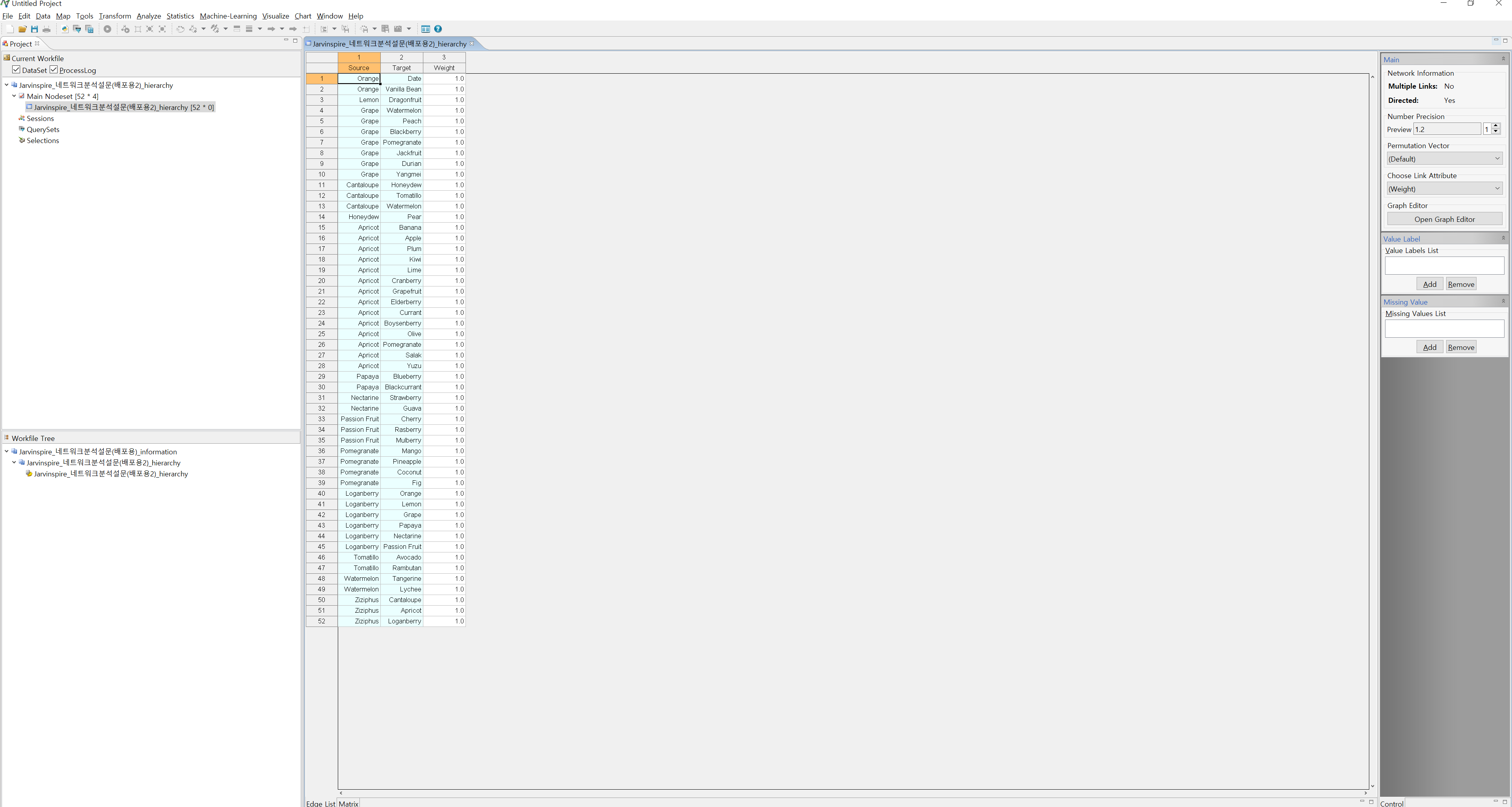The width and height of the screenshot is (1512, 807).
Task: Uncheck the Main Nodeset checkbox
Action: [x=22, y=96]
